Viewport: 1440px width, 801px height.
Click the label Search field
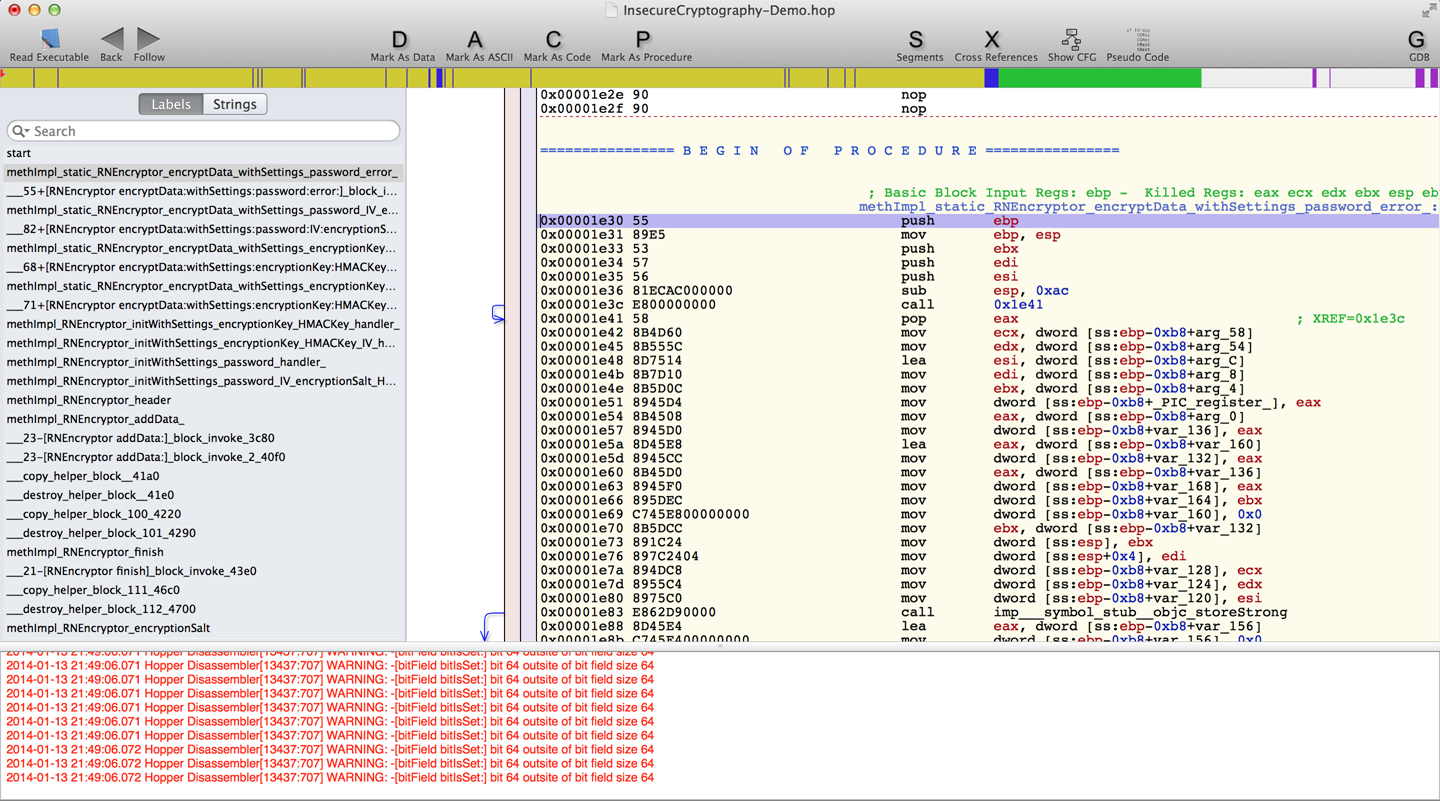pos(210,131)
